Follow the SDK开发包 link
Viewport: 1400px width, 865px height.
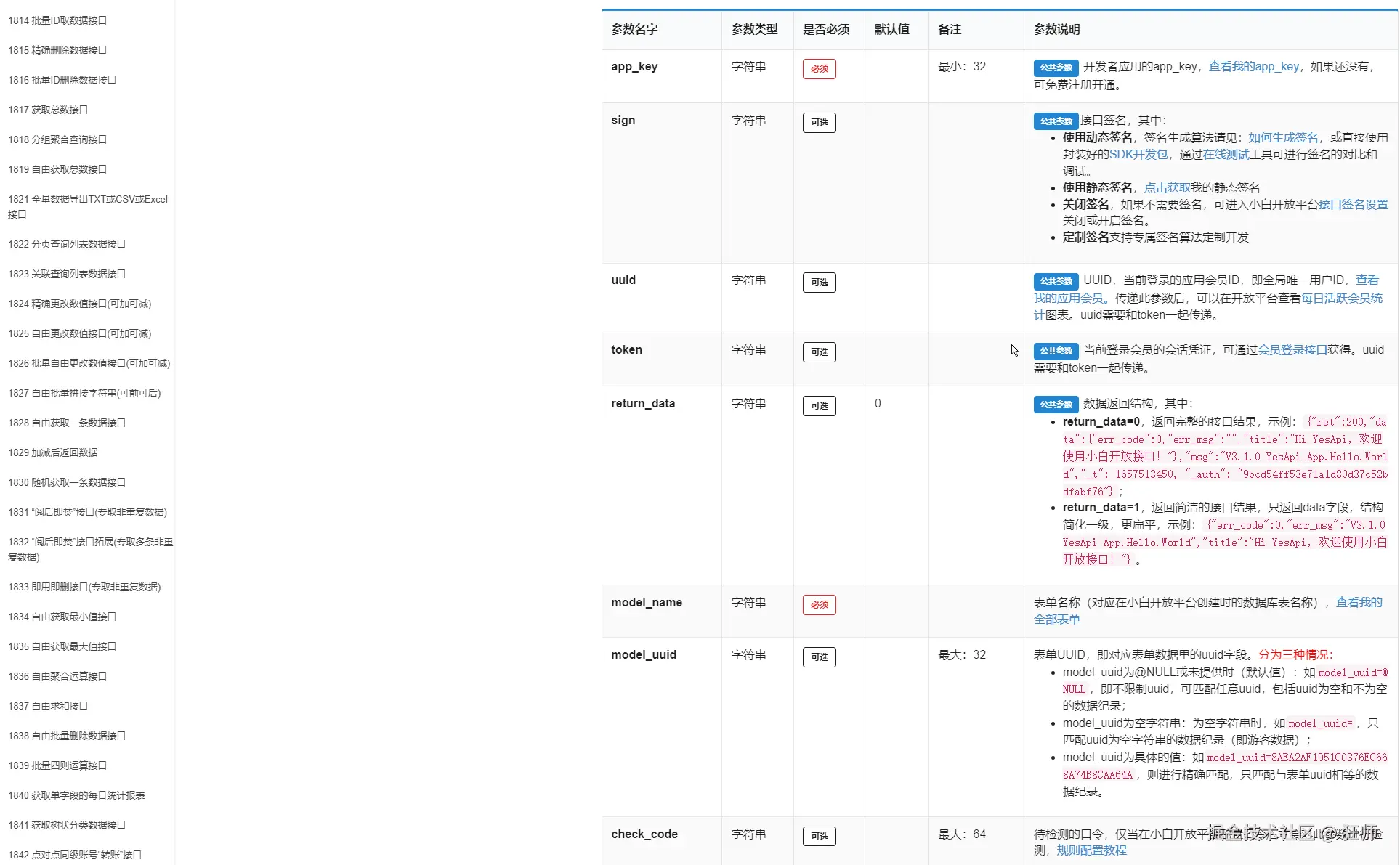pos(1138,154)
